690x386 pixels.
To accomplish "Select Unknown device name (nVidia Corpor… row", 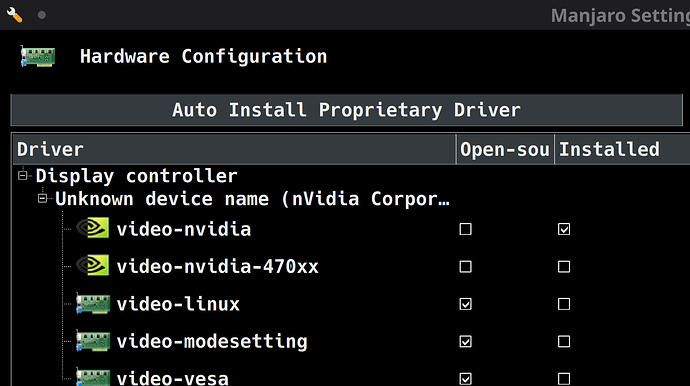I will coord(253,199).
